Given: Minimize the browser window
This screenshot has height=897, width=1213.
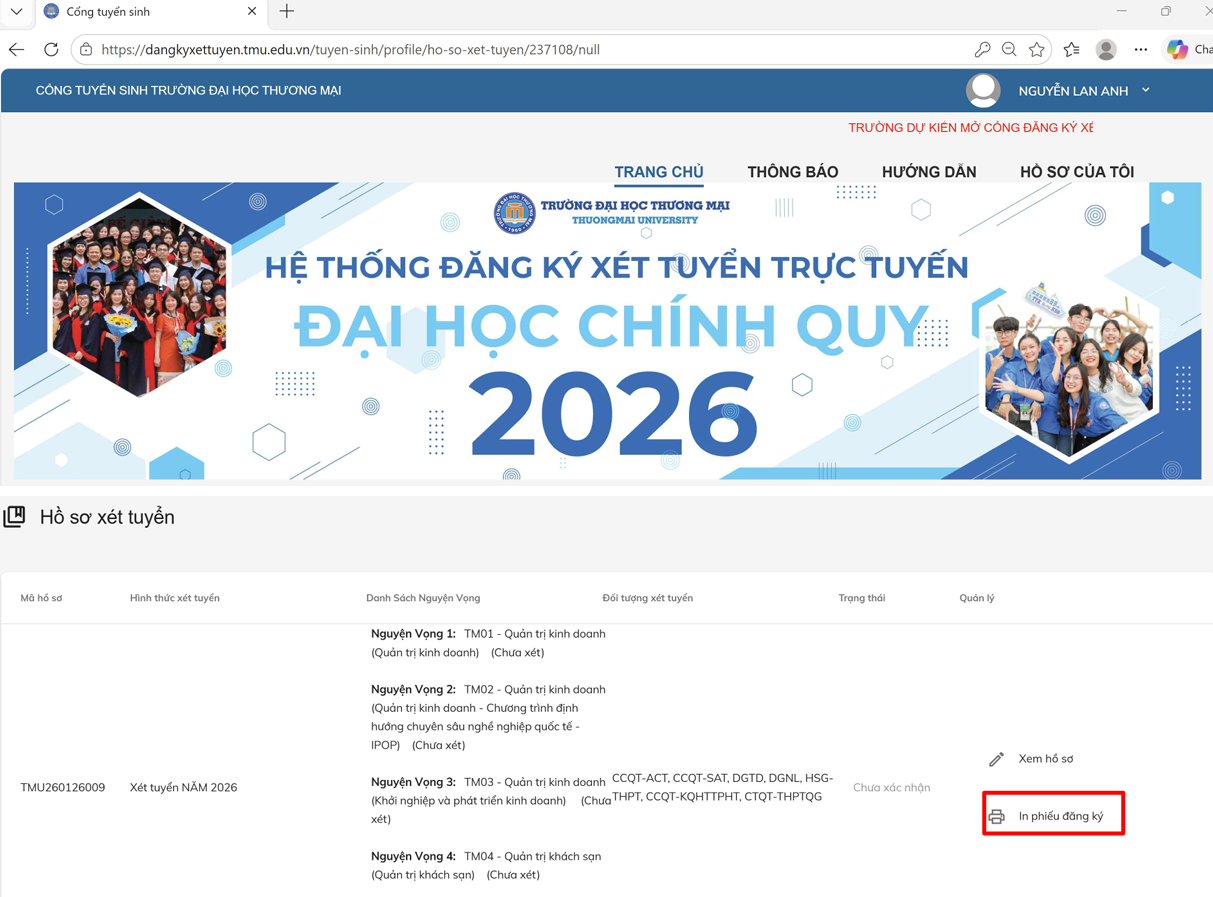Looking at the screenshot, I should [1121, 11].
